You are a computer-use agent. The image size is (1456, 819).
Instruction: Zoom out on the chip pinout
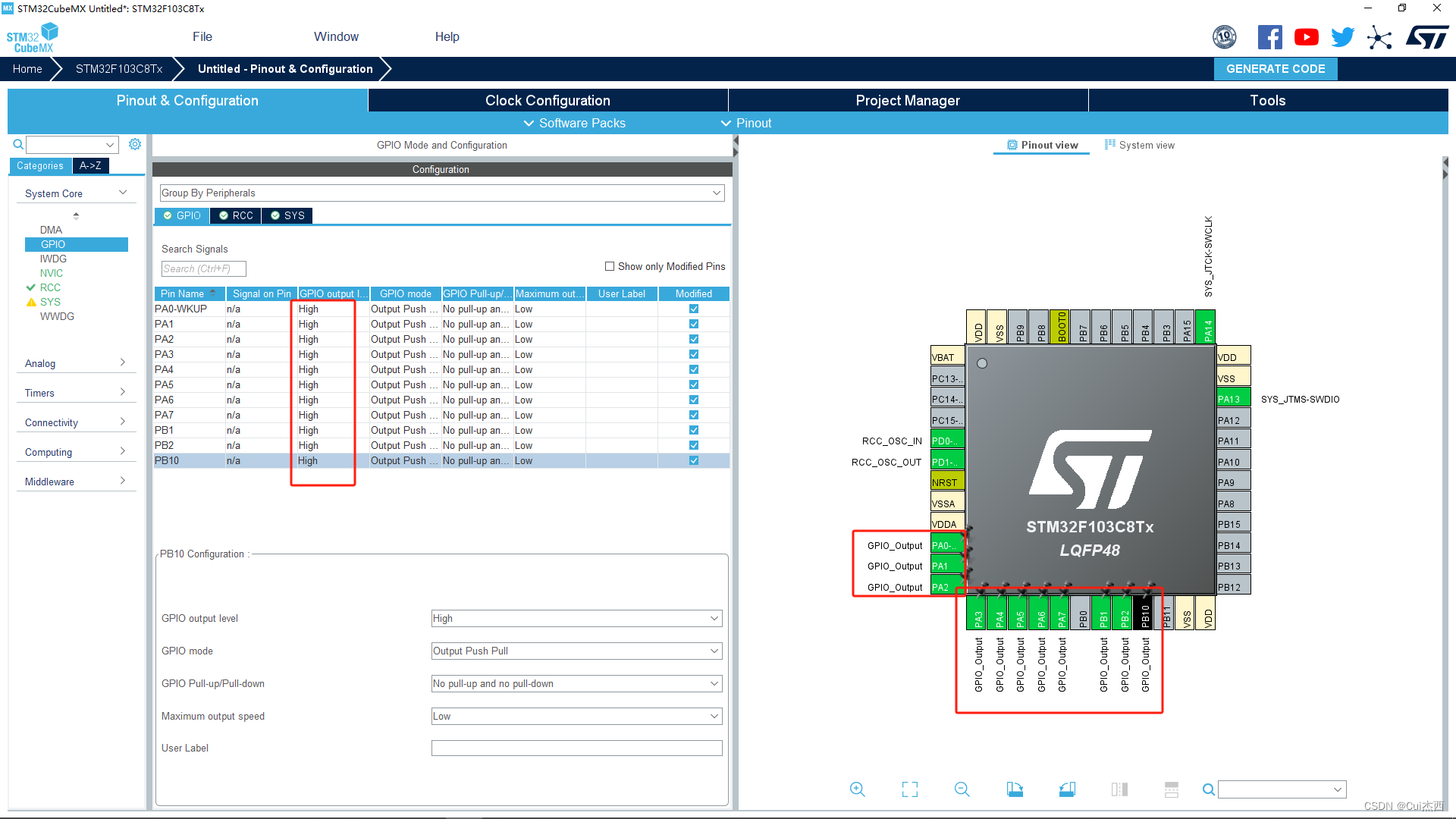click(x=962, y=789)
